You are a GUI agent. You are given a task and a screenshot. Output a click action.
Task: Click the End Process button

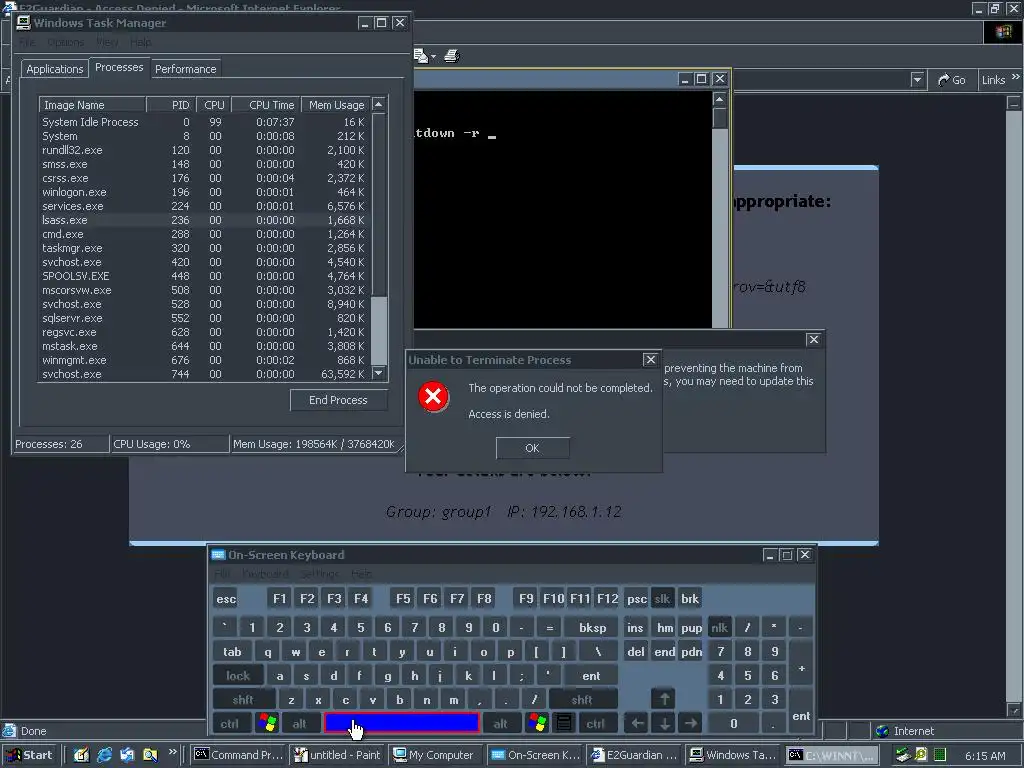tap(338, 400)
